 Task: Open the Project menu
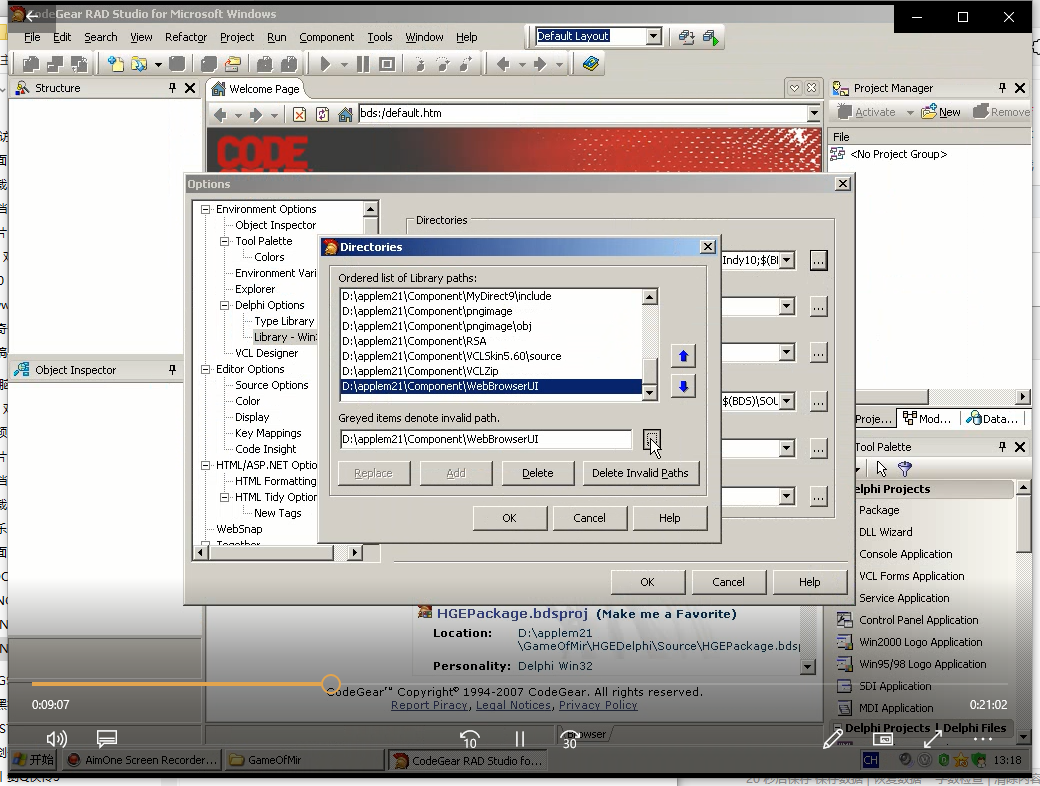pos(237,37)
